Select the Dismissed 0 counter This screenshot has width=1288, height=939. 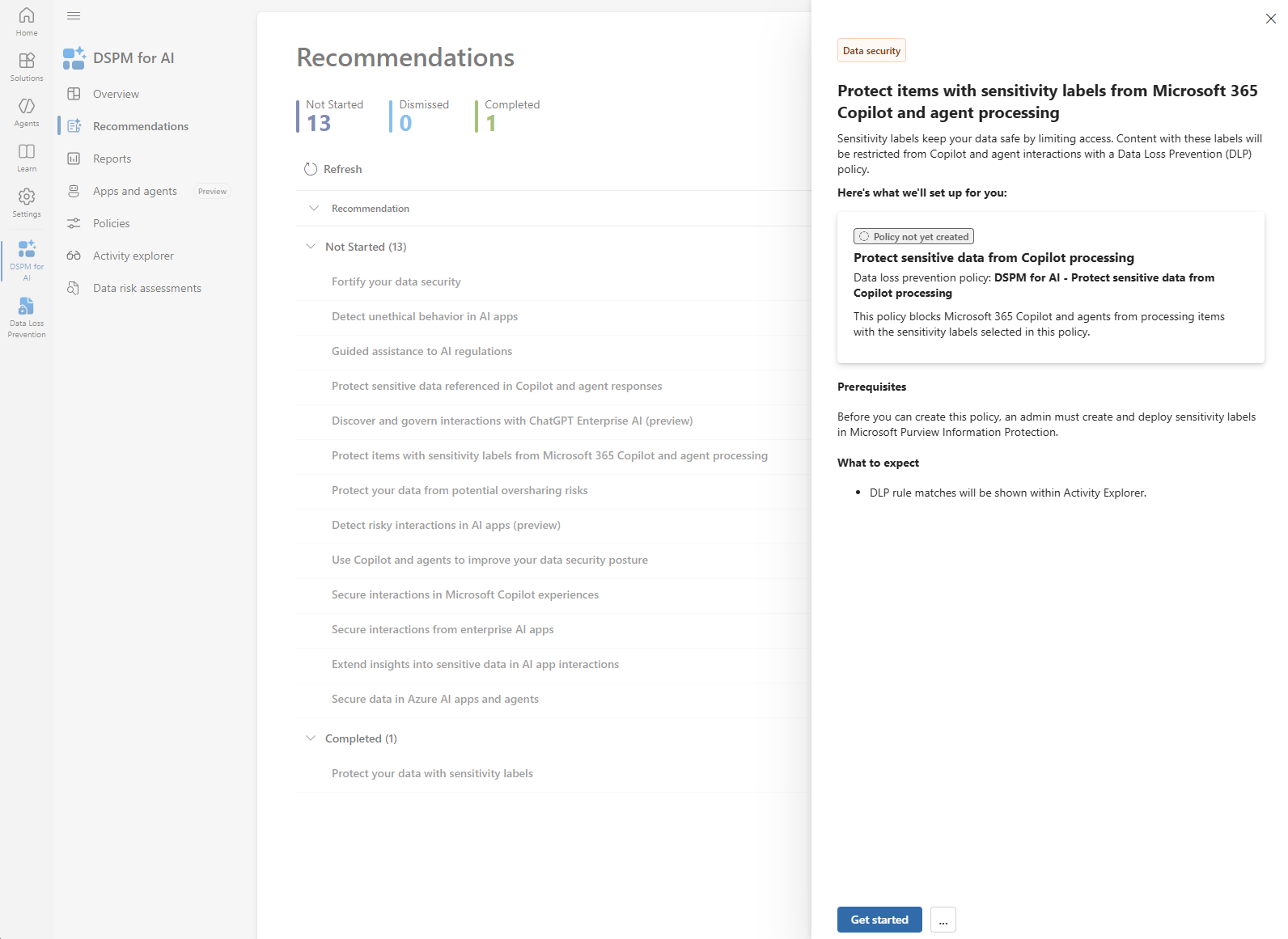point(421,116)
